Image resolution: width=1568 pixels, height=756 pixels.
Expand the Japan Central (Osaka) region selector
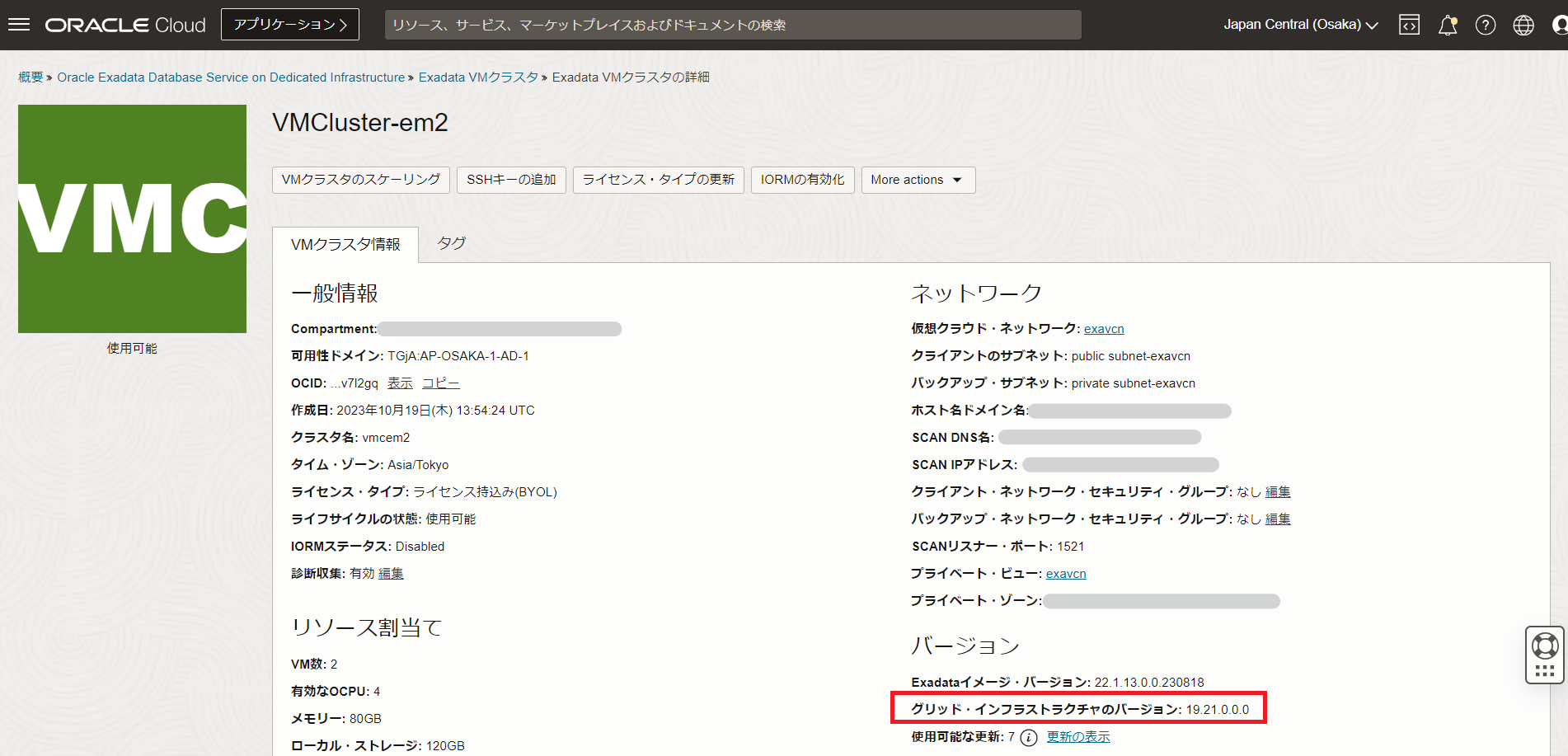tap(1300, 25)
